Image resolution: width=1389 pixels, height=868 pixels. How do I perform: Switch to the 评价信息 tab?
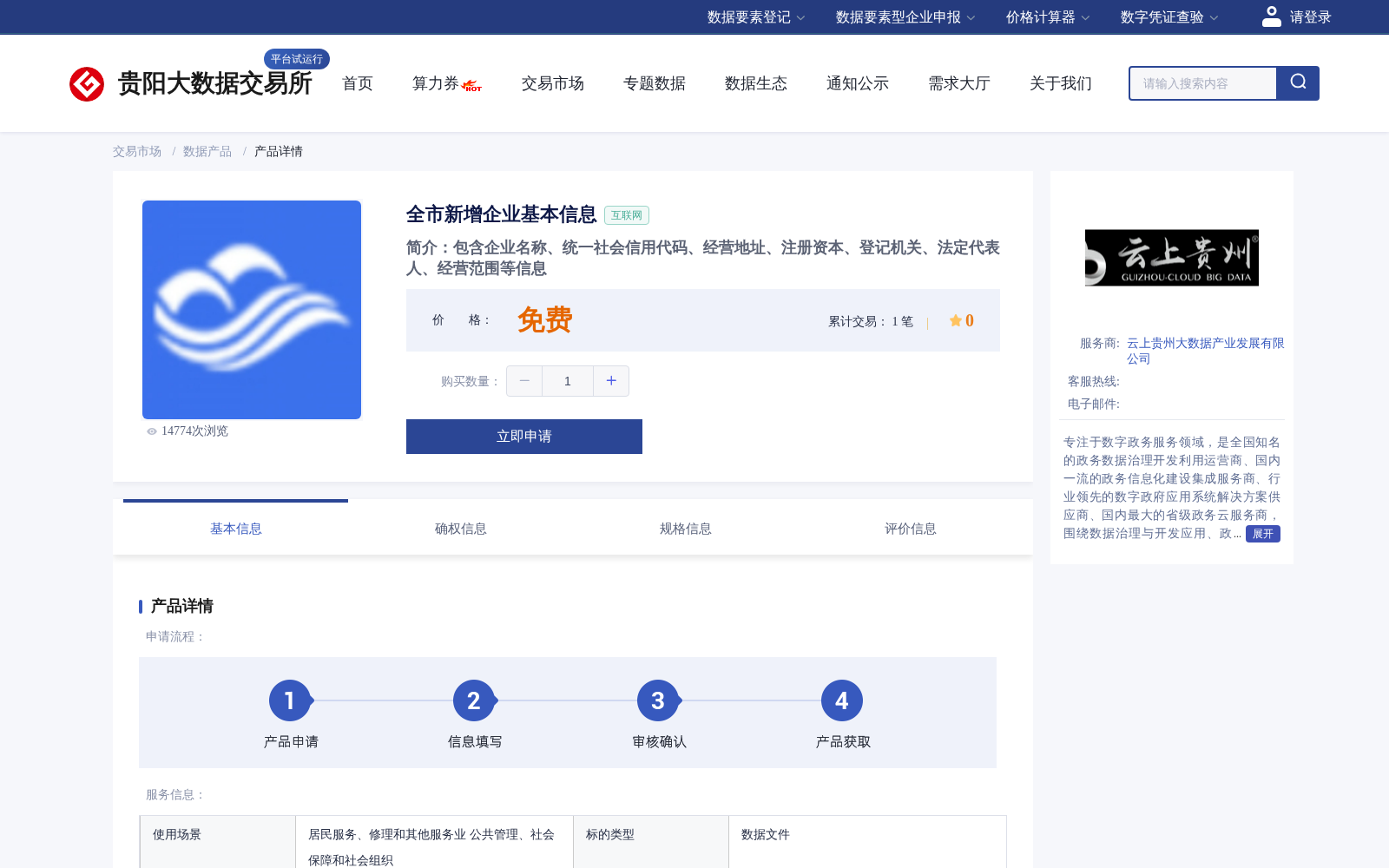pyautogui.click(x=911, y=529)
